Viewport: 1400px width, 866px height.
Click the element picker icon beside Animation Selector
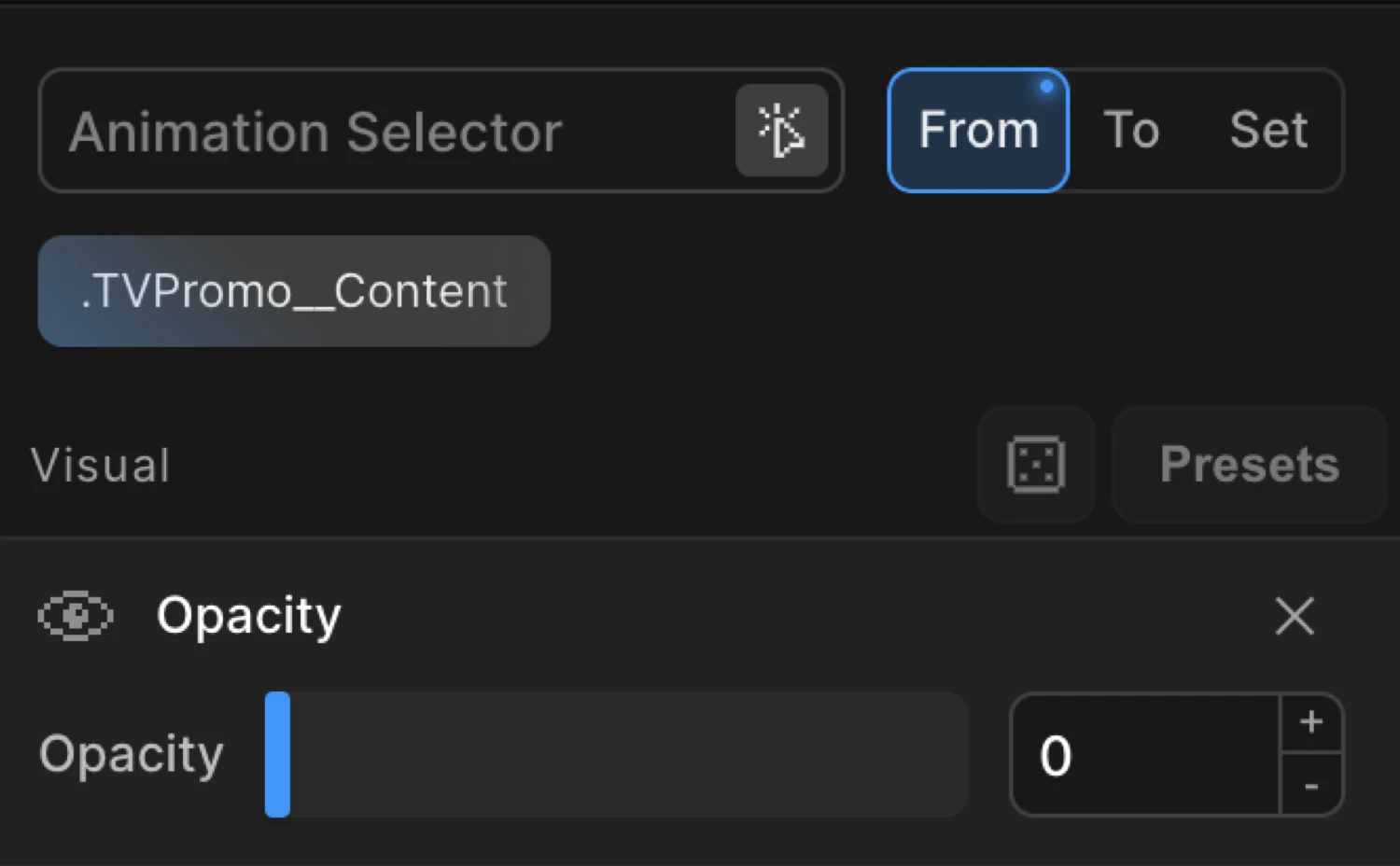tap(782, 131)
